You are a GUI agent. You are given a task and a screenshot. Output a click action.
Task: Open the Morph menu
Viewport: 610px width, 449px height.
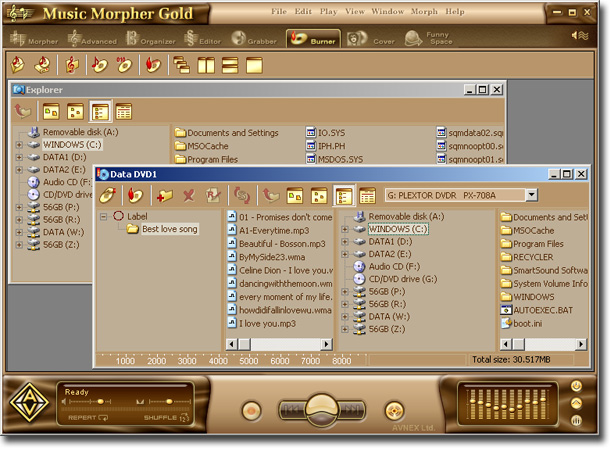pyautogui.click(x=424, y=11)
